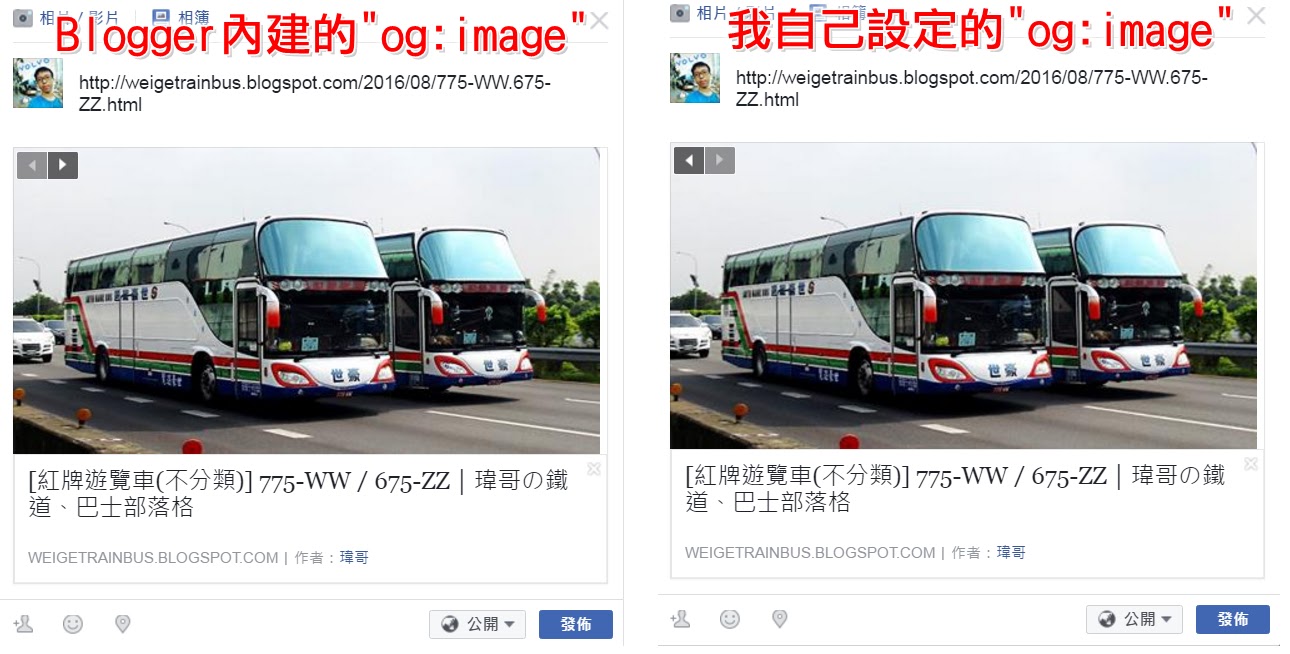
Task: Show the next thumbnail in the left preview
Action: click(63, 165)
